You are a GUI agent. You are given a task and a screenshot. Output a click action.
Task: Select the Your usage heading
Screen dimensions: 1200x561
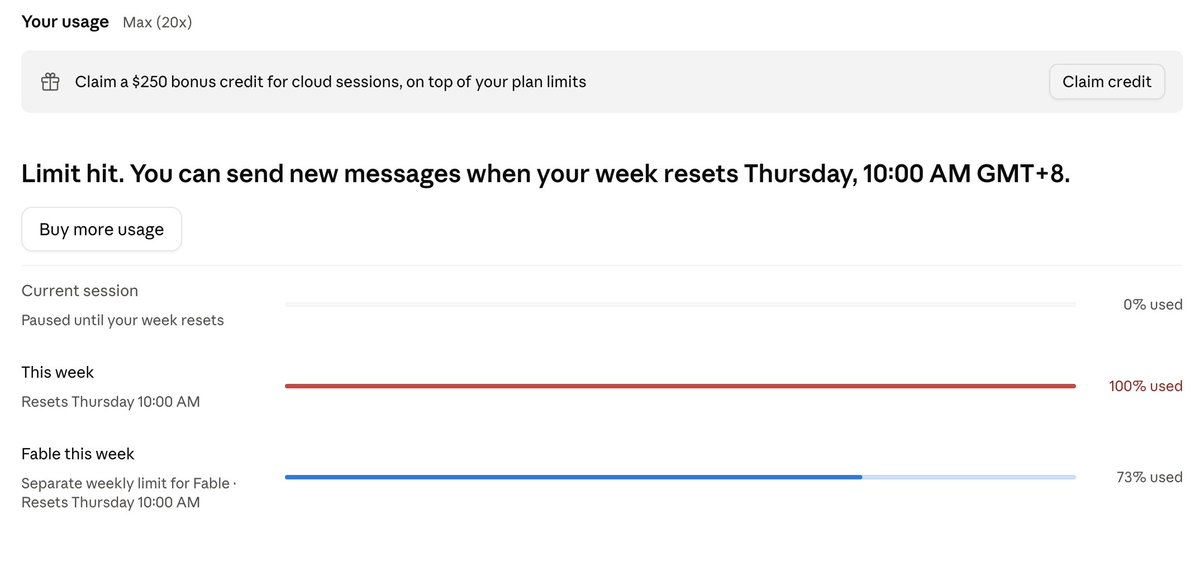click(x=65, y=21)
